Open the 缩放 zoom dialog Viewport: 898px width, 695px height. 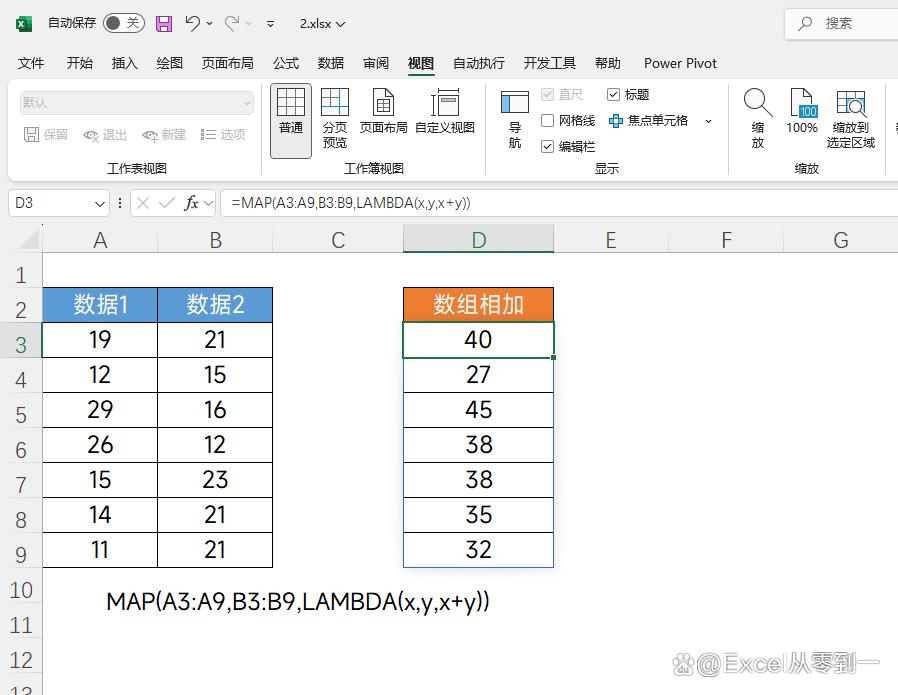coord(758,118)
